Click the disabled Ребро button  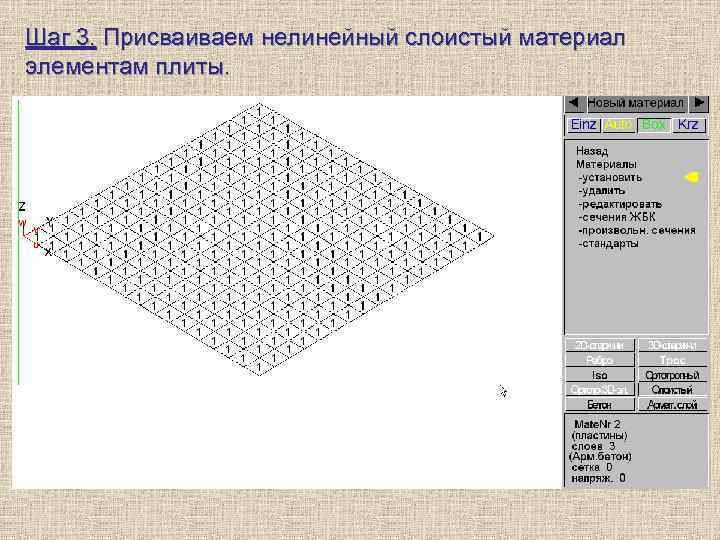[x=600, y=360]
